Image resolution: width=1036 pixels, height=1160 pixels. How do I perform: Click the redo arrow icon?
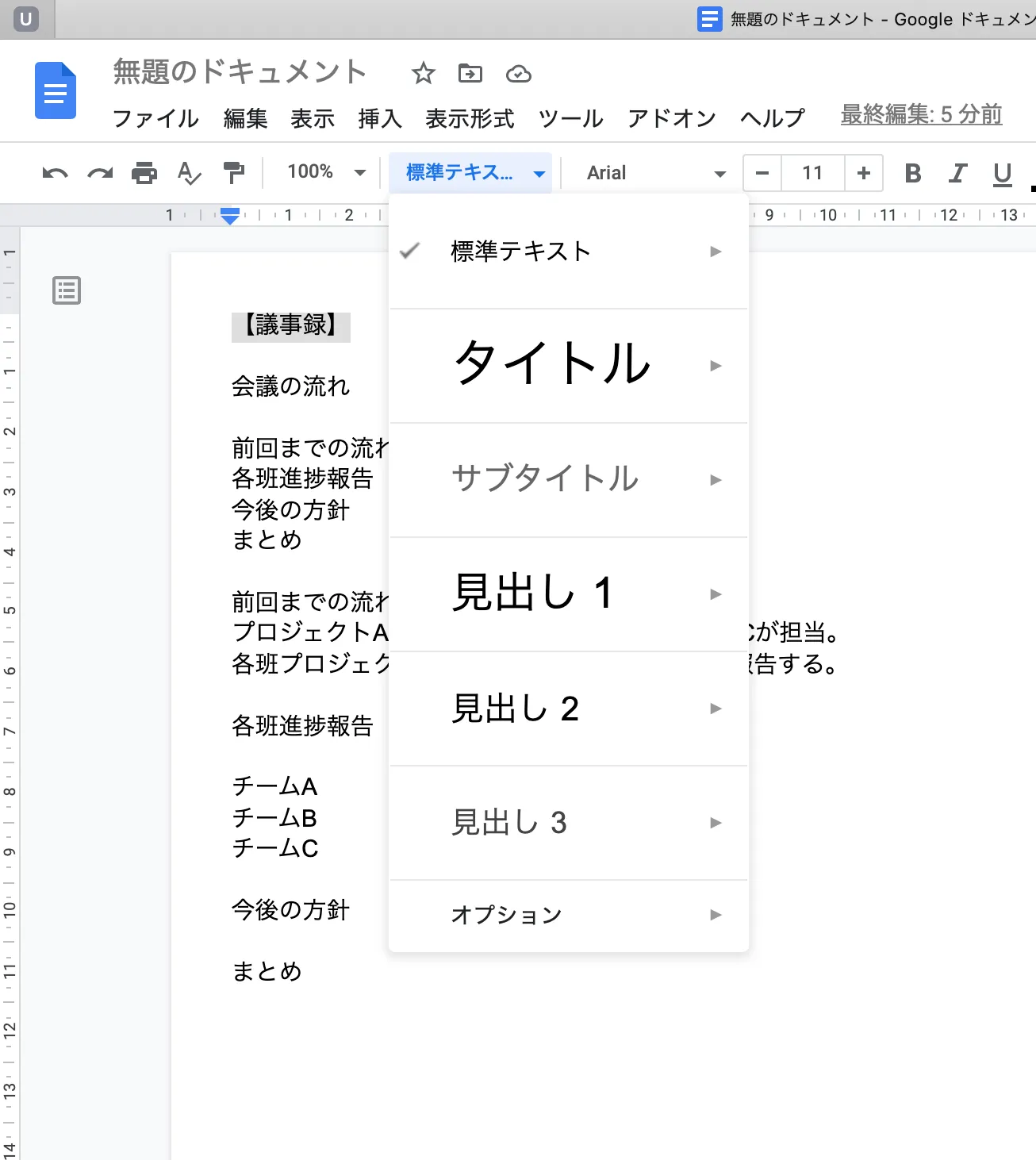[100, 173]
